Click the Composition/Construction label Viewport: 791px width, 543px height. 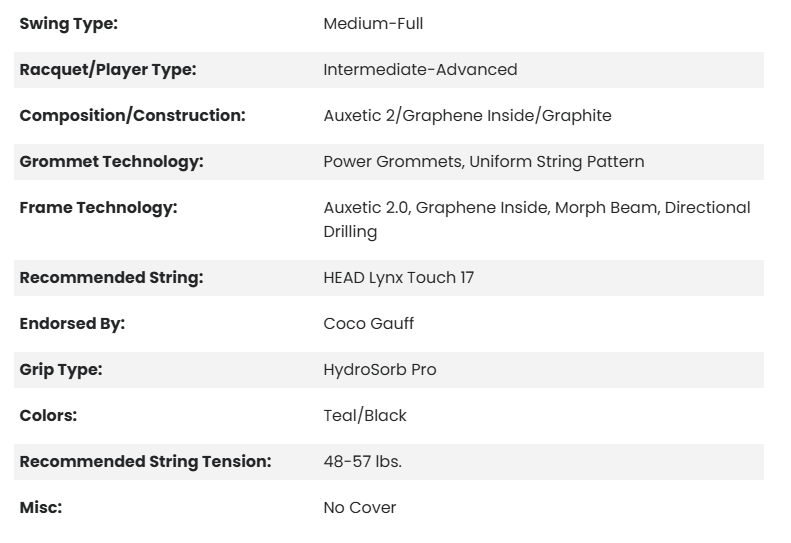132,116
